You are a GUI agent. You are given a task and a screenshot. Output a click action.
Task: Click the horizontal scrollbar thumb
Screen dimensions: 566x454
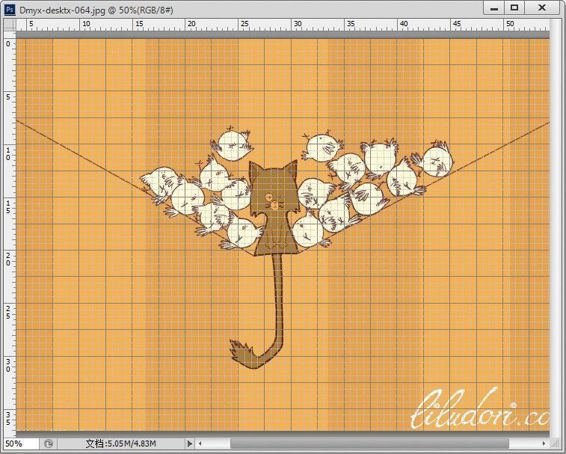[369, 444]
